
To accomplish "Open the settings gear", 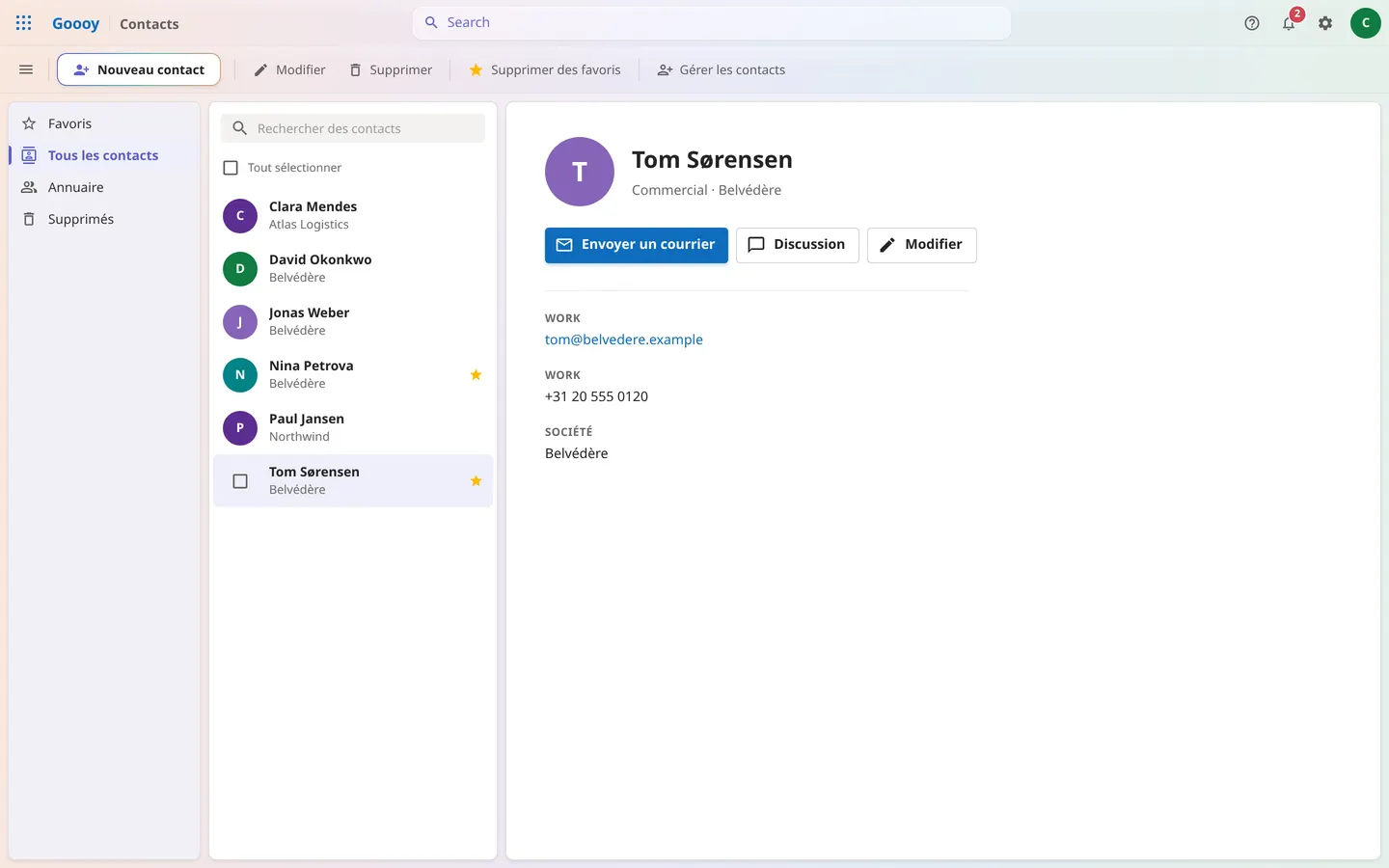I will click(x=1325, y=23).
